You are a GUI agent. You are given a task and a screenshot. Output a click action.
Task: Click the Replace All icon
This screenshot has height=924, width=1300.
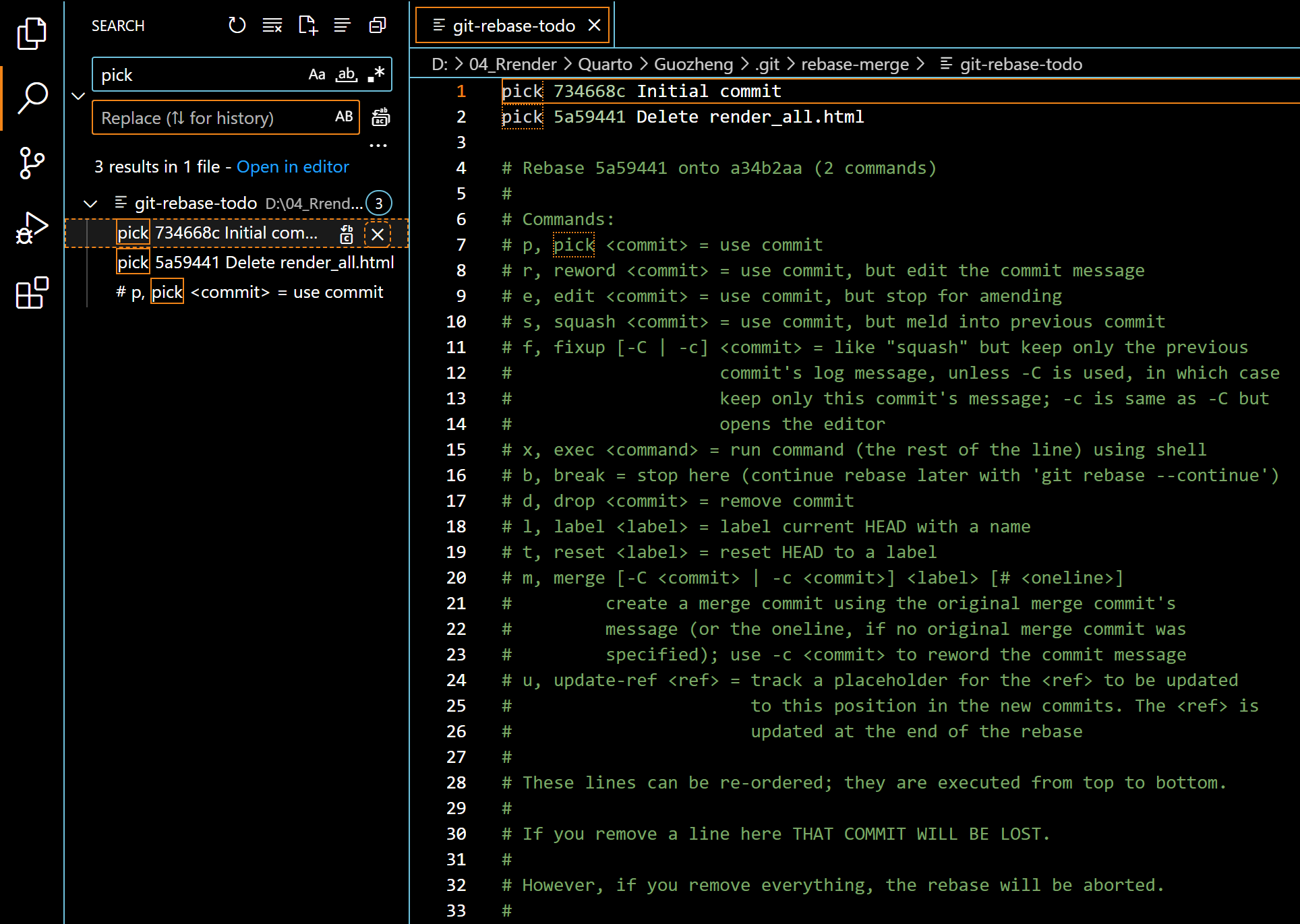(381, 117)
